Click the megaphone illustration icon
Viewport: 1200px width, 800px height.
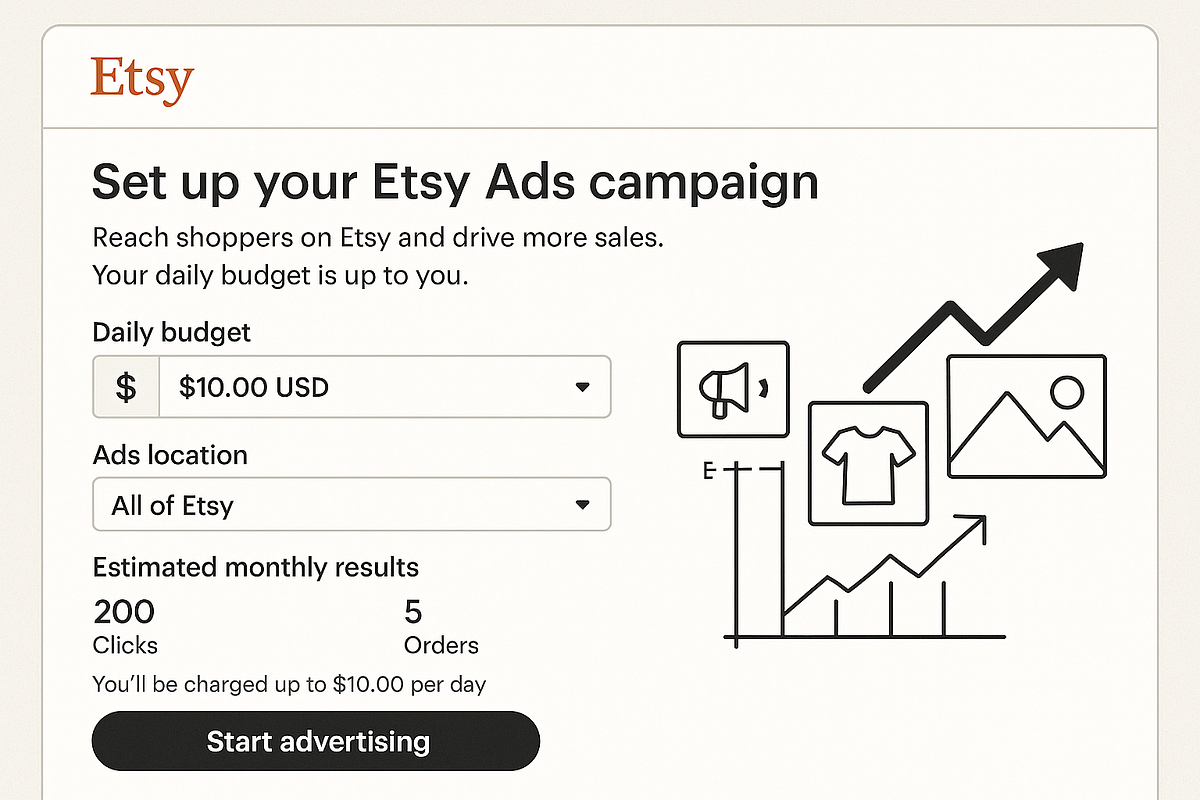pyautogui.click(x=733, y=390)
